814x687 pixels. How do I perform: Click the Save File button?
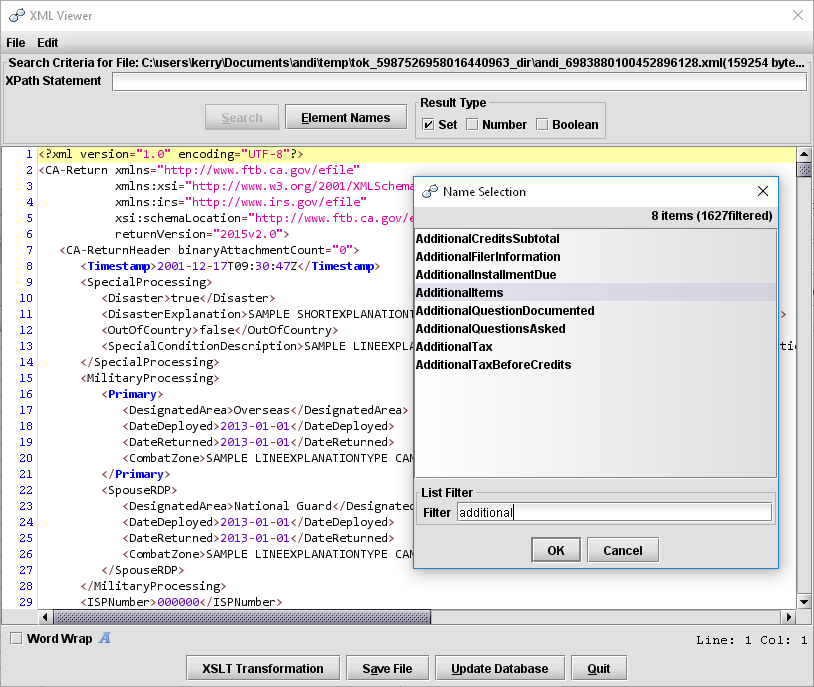[x=387, y=668]
